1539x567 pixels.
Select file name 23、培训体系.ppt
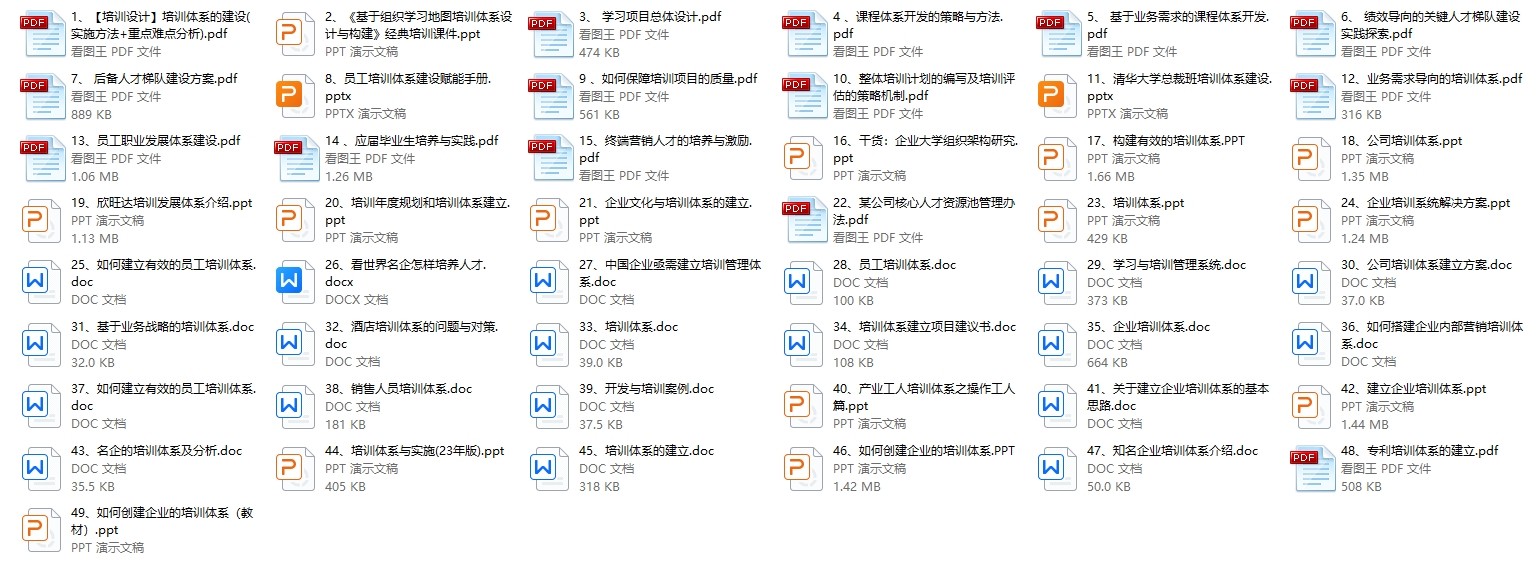point(1135,203)
